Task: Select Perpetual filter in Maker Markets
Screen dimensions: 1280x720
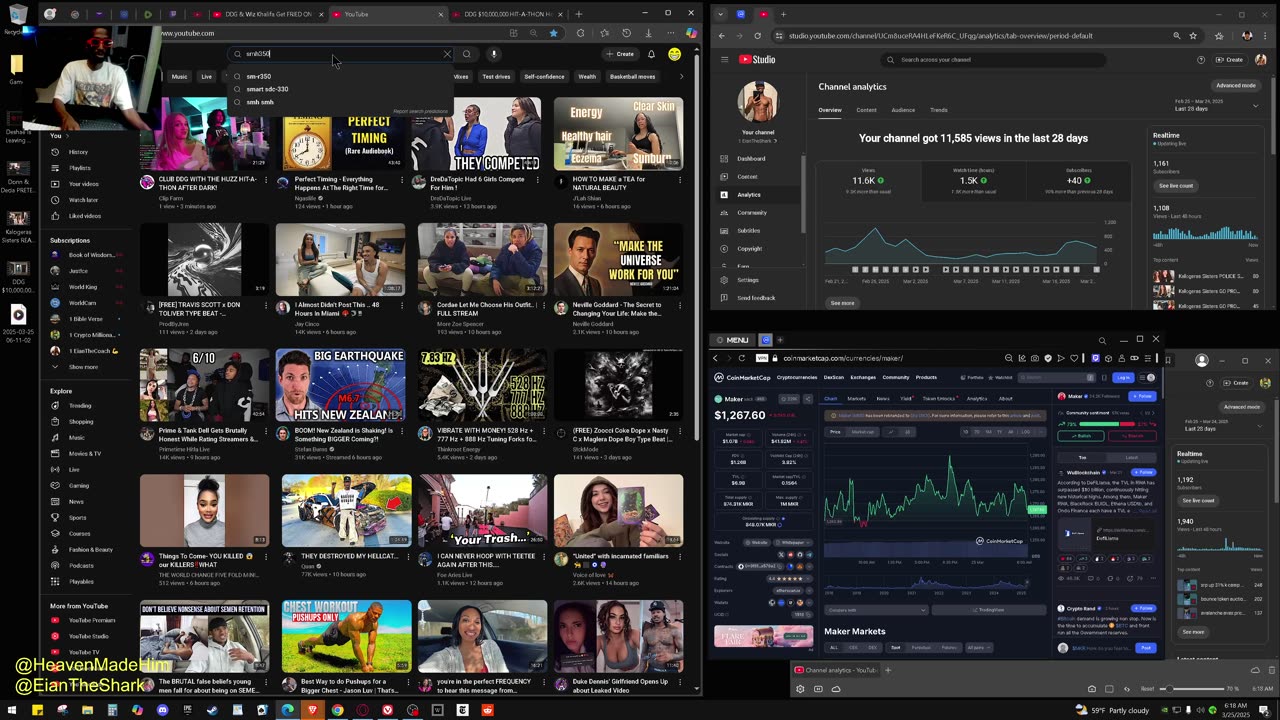Action: pyautogui.click(x=920, y=647)
